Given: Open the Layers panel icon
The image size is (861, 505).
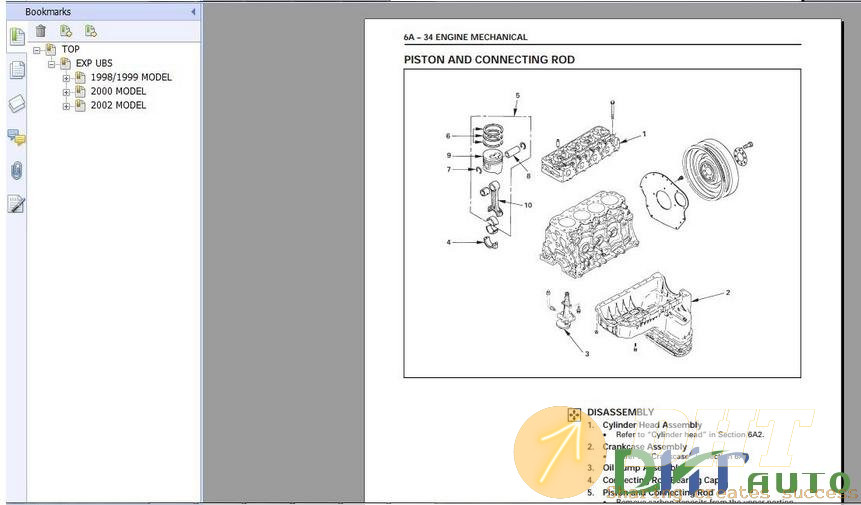Looking at the screenshot, I should [x=16, y=103].
